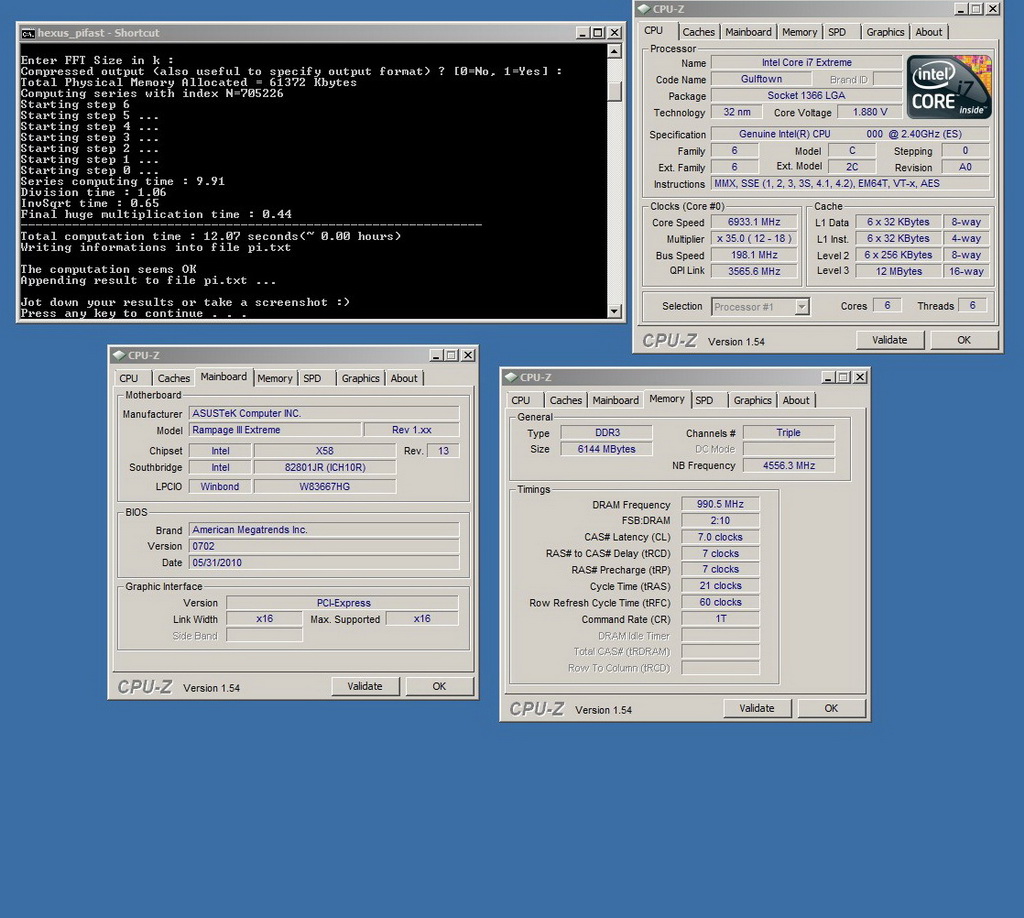This screenshot has width=1024, height=918.
Task: Click OK in the Memory window
Action: tap(831, 708)
